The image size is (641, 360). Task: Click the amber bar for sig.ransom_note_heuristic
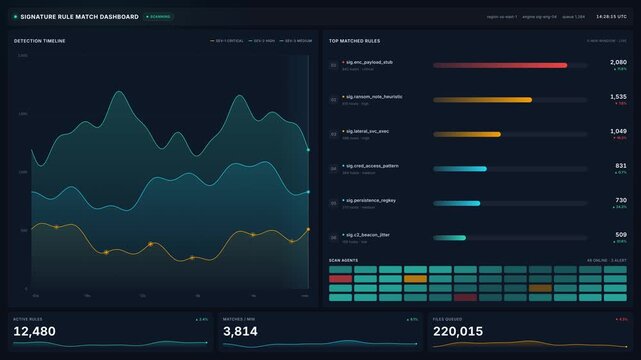pyautogui.click(x=482, y=100)
